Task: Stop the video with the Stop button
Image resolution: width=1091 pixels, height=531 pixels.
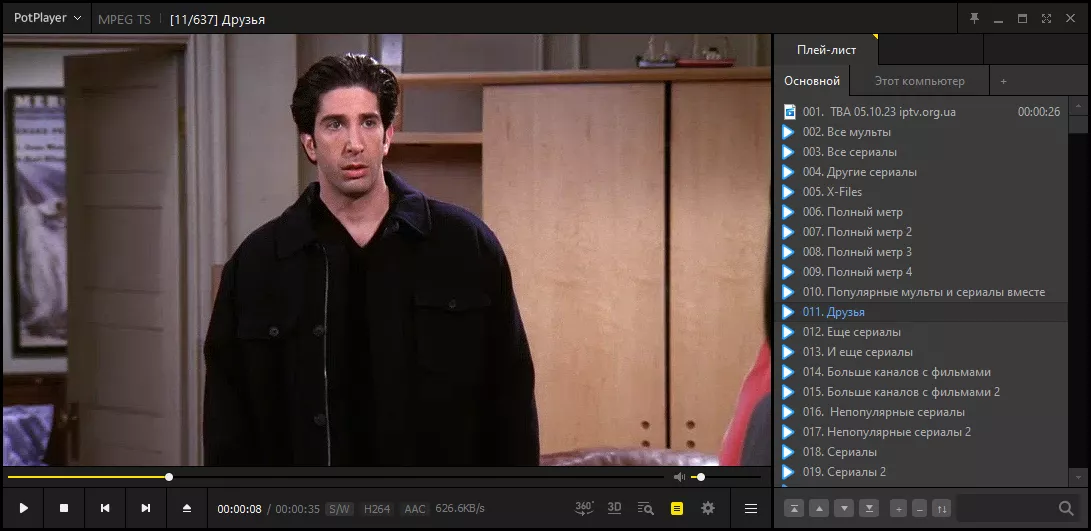Action: (x=64, y=508)
